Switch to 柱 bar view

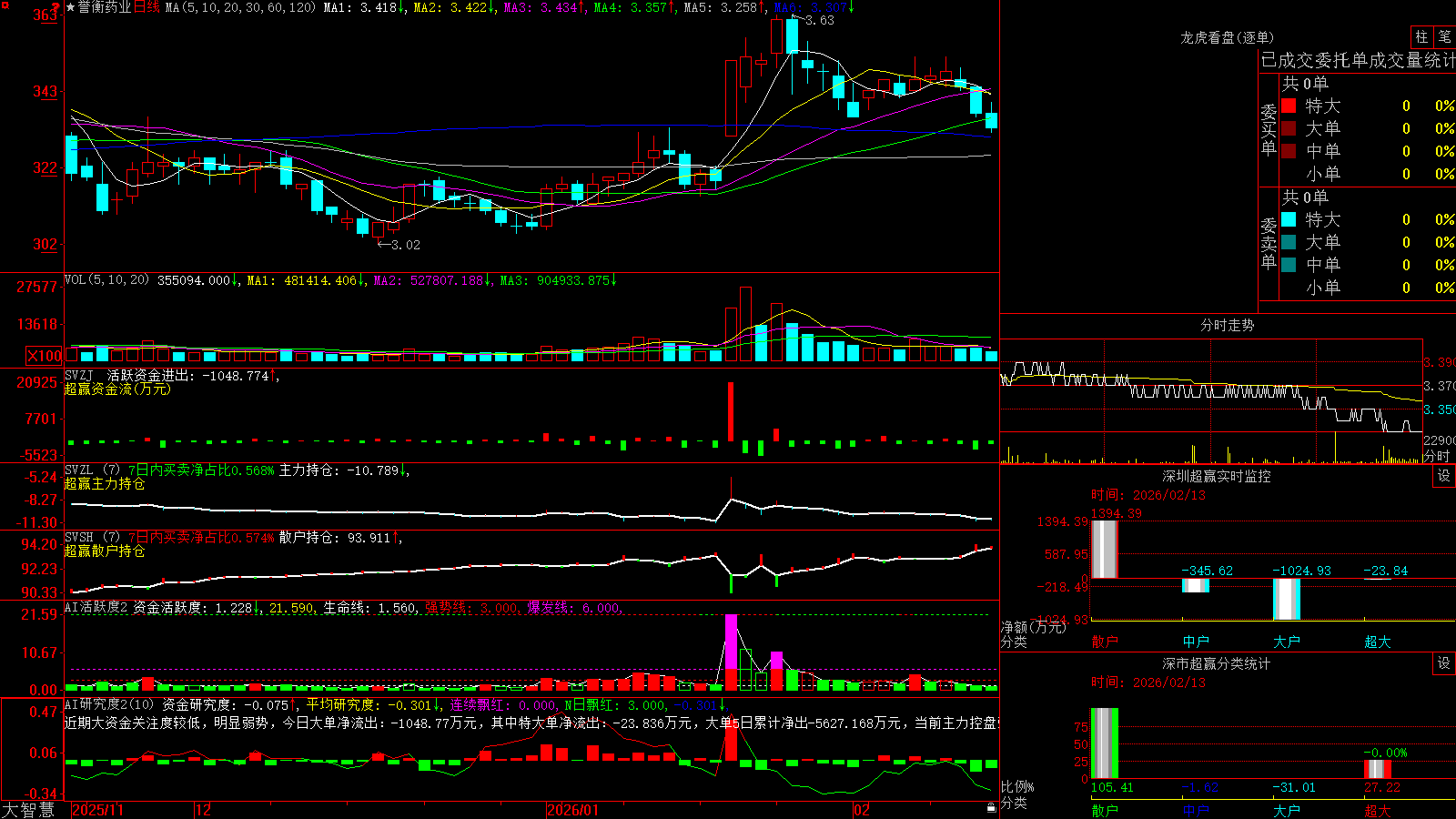click(1421, 37)
